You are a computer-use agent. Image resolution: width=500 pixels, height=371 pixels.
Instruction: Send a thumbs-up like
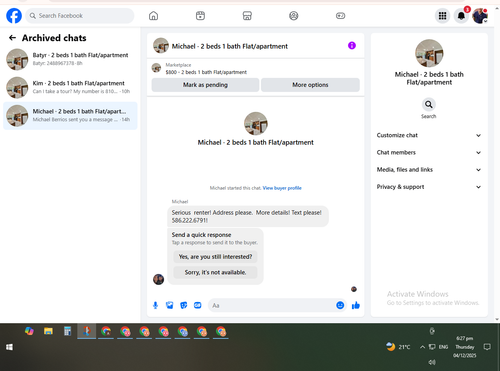[356, 305]
